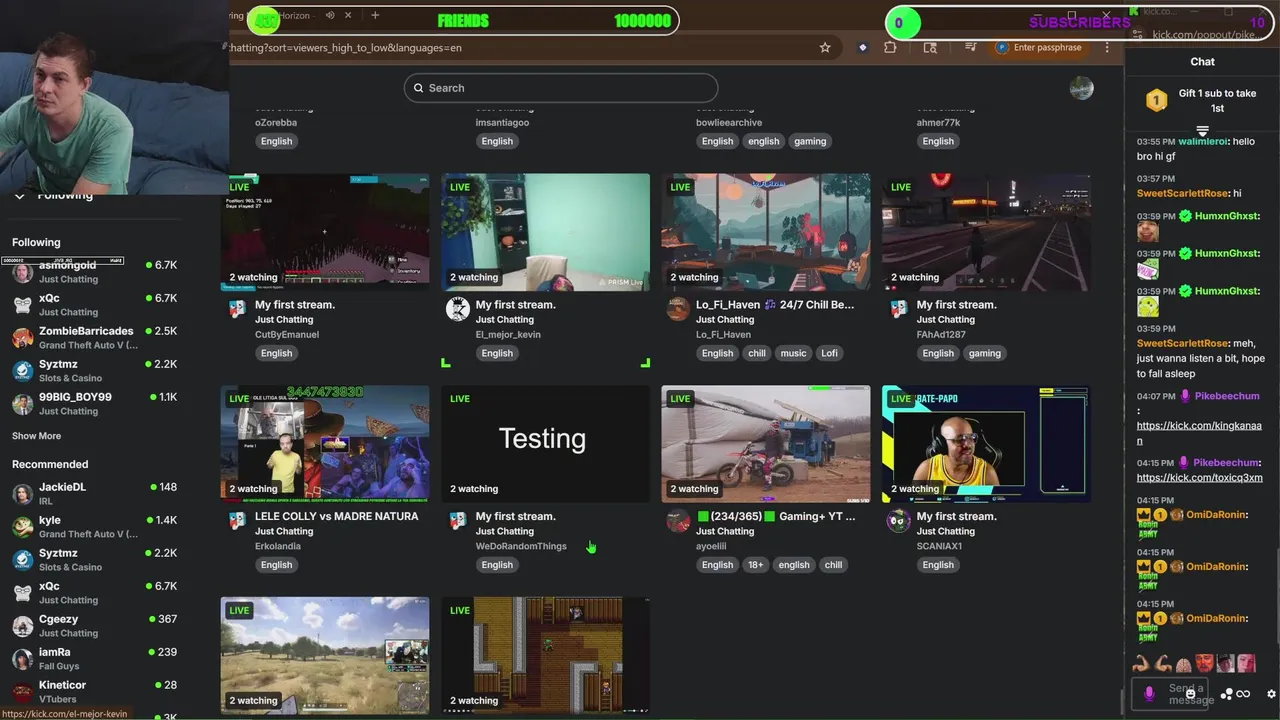Open iamRa Fall Guys channel
1280x720 pixels.
point(94,658)
